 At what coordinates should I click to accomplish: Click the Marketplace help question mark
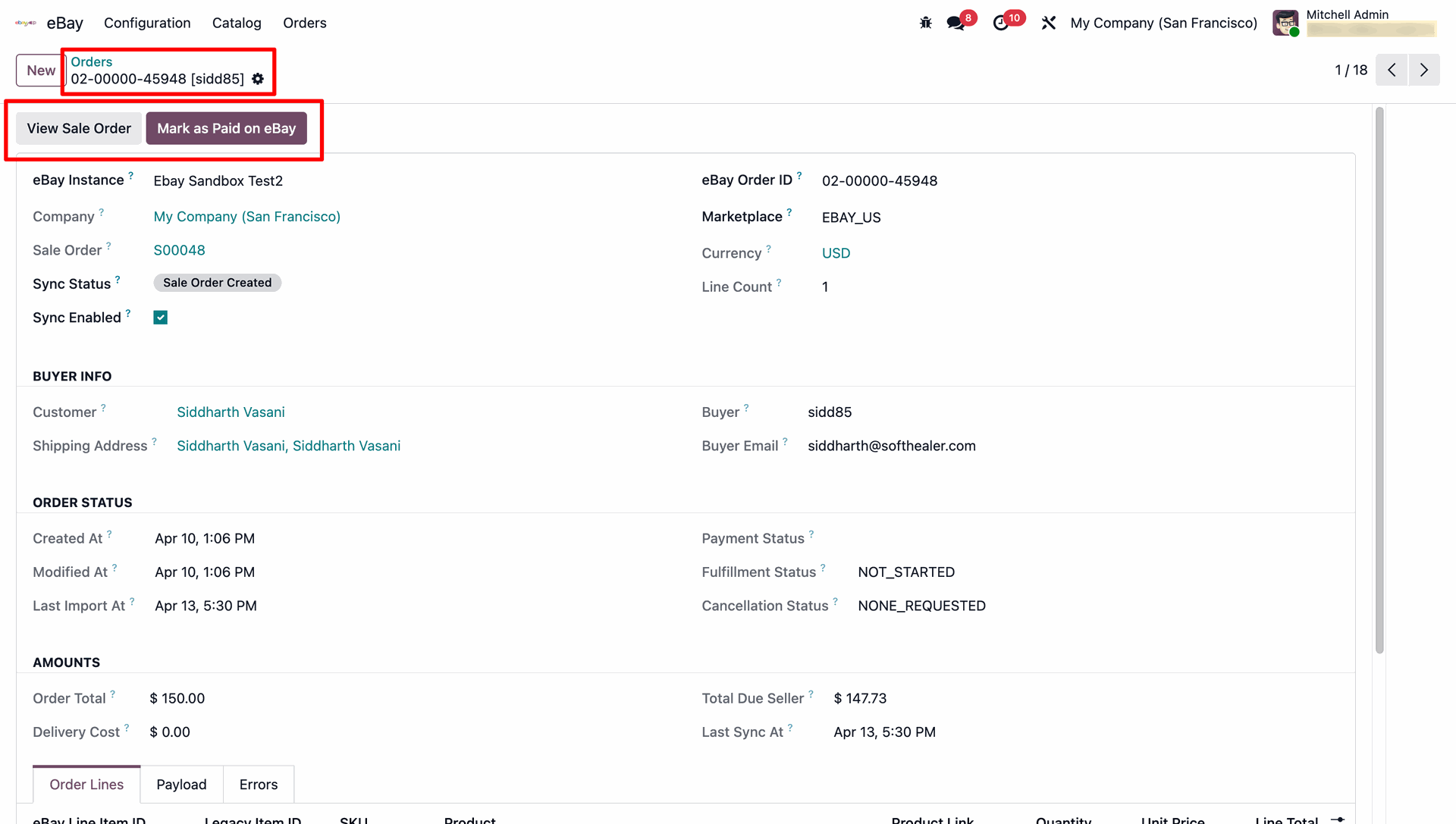[x=789, y=211]
